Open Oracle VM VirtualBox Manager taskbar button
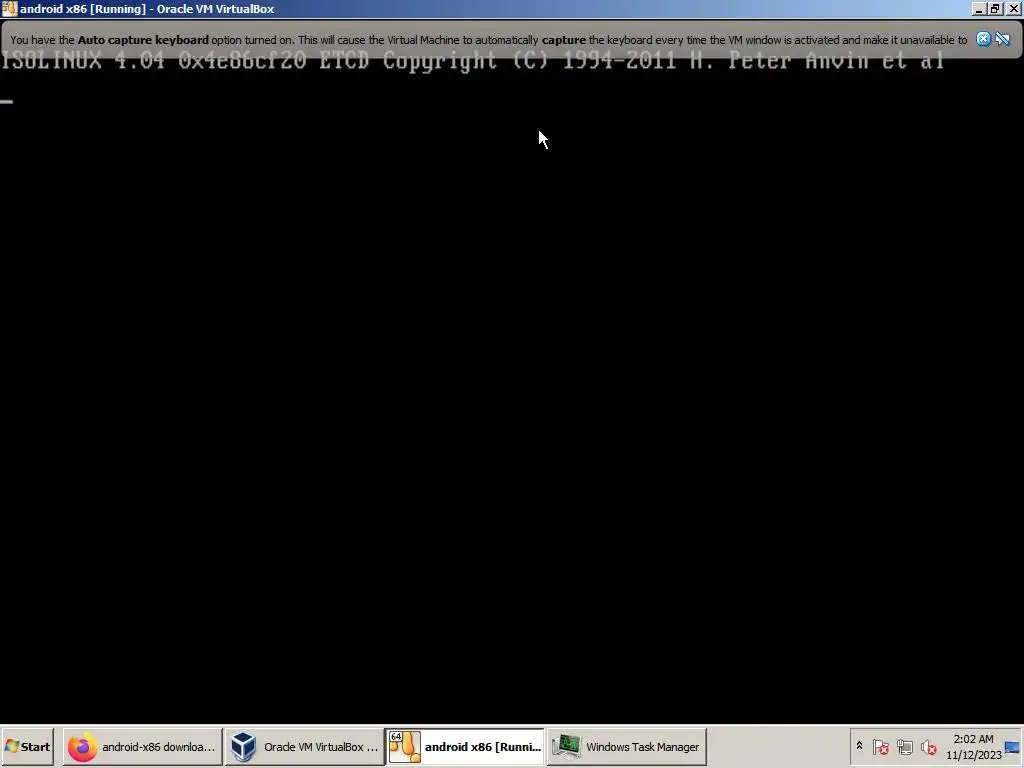 (x=304, y=746)
